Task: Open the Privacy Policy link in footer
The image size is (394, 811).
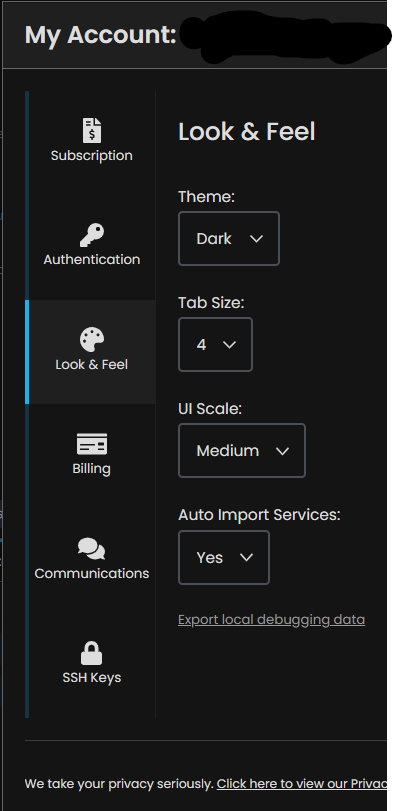Action: pos(301,784)
